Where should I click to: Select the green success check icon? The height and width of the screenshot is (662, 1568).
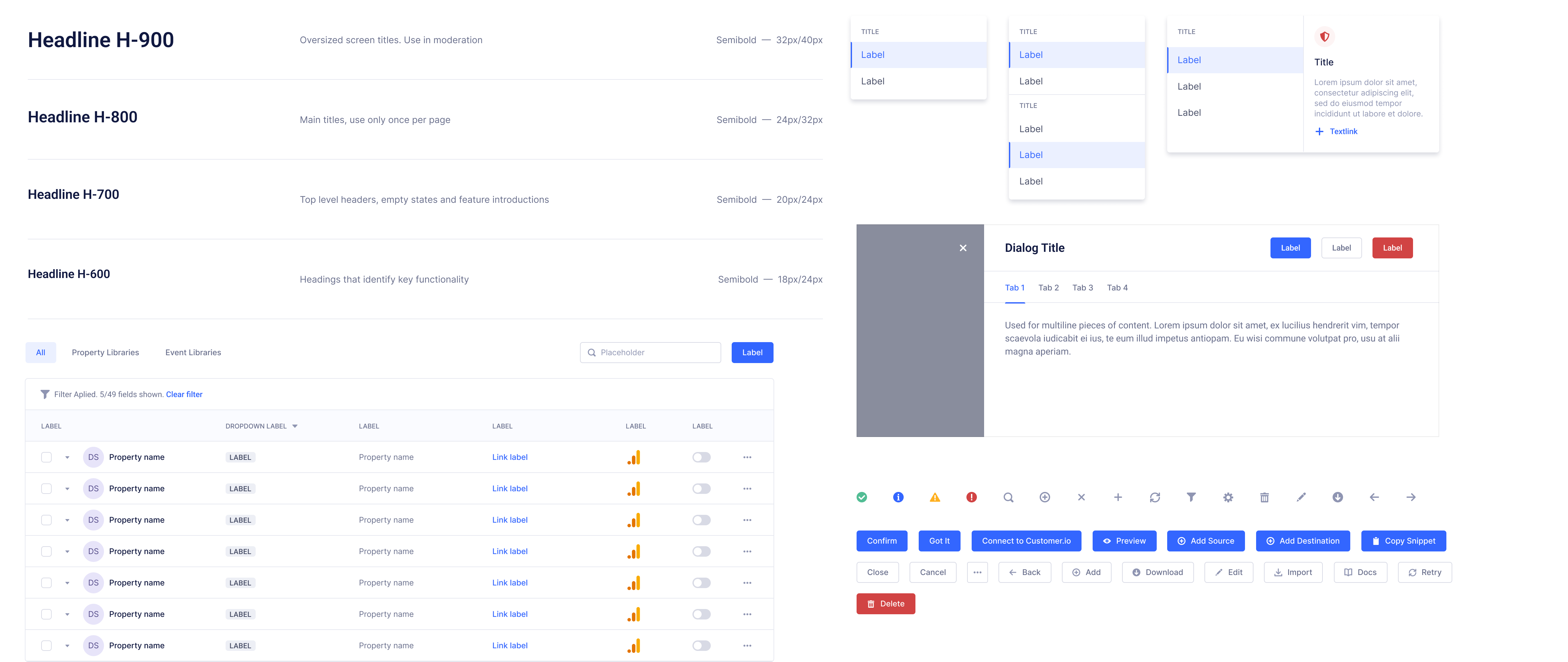coord(861,497)
